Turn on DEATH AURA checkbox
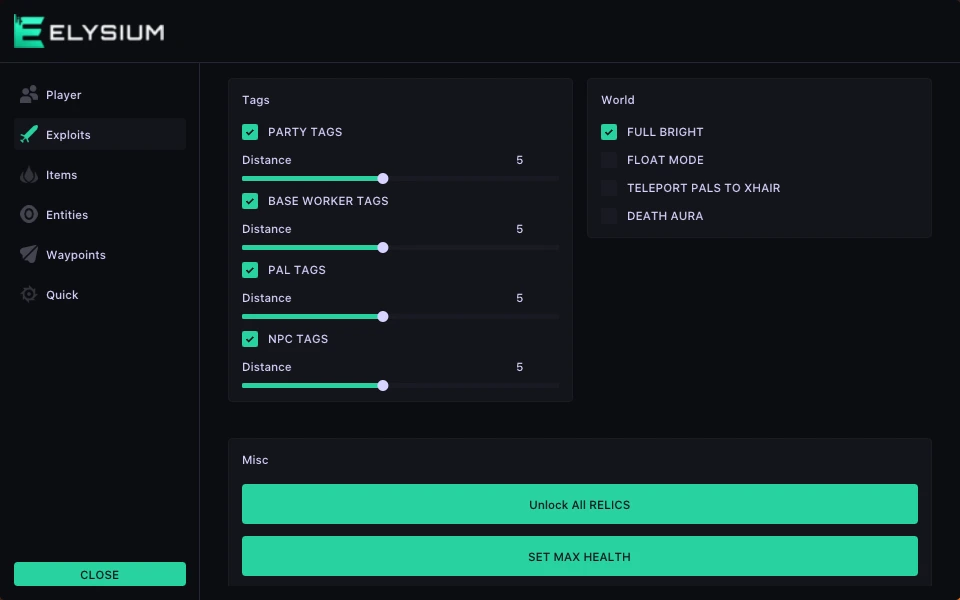Viewport: 960px width, 600px height. point(609,216)
